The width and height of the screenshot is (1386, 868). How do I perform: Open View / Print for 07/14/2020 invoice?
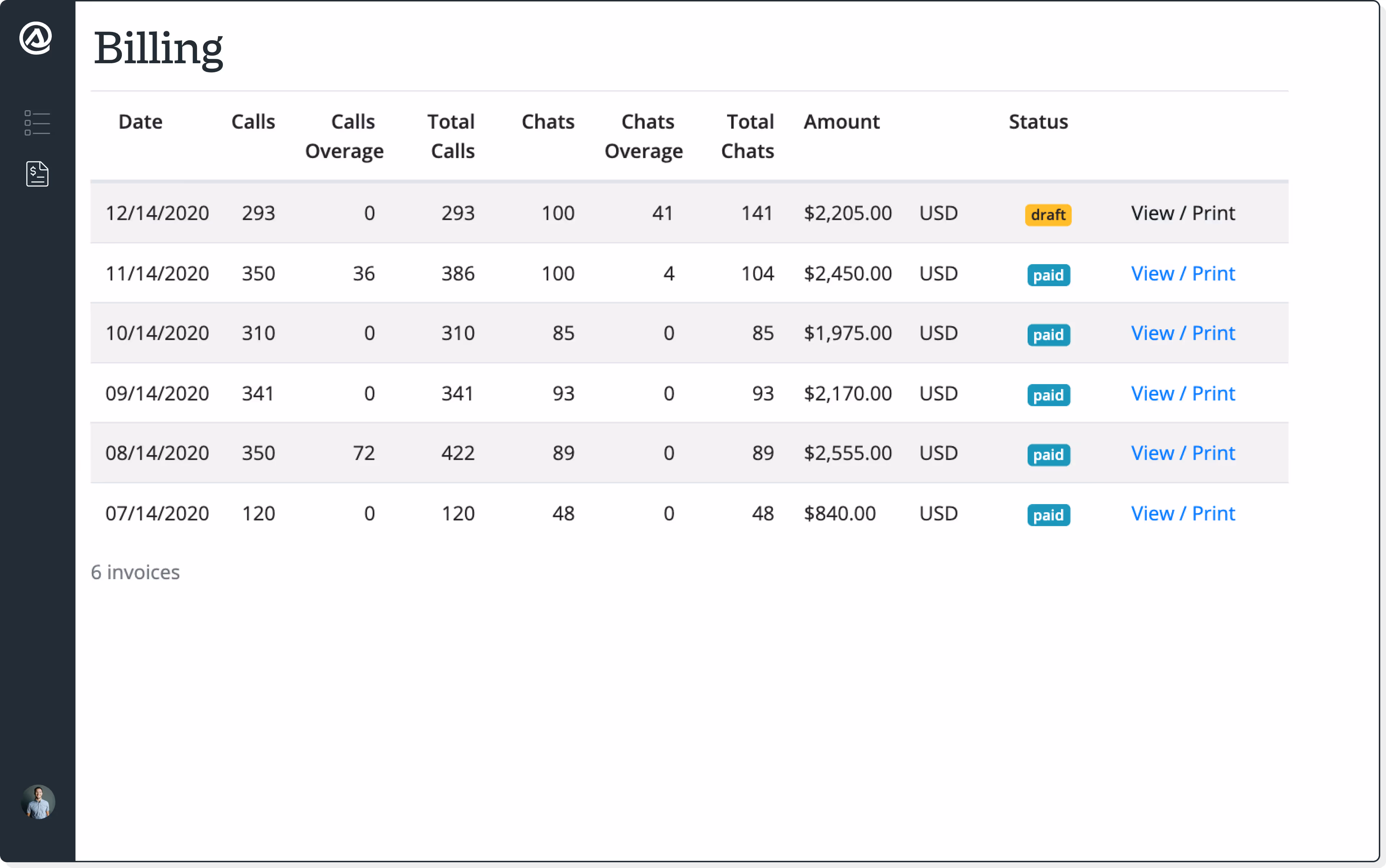pyautogui.click(x=1183, y=514)
